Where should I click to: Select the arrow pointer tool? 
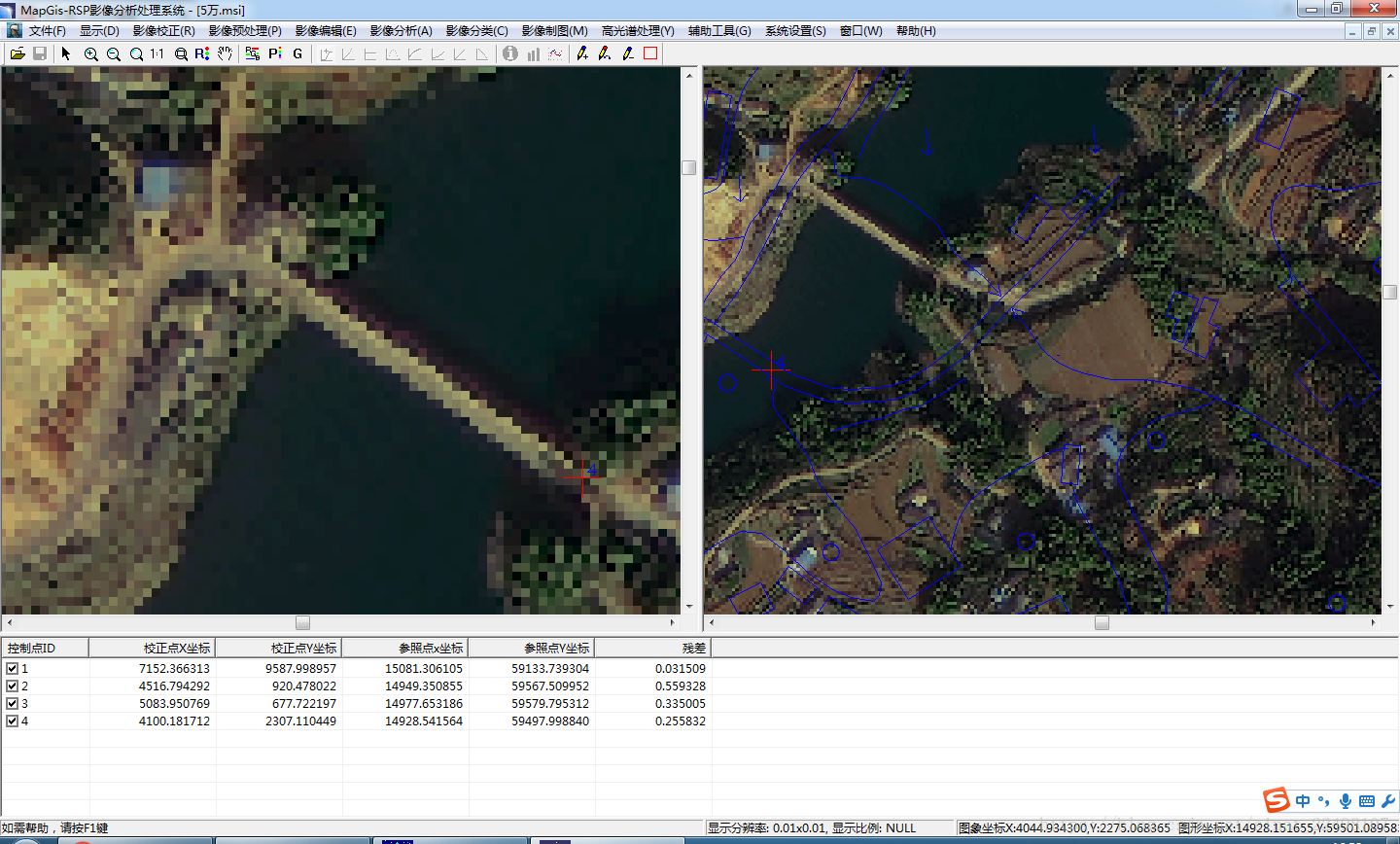coord(66,53)
